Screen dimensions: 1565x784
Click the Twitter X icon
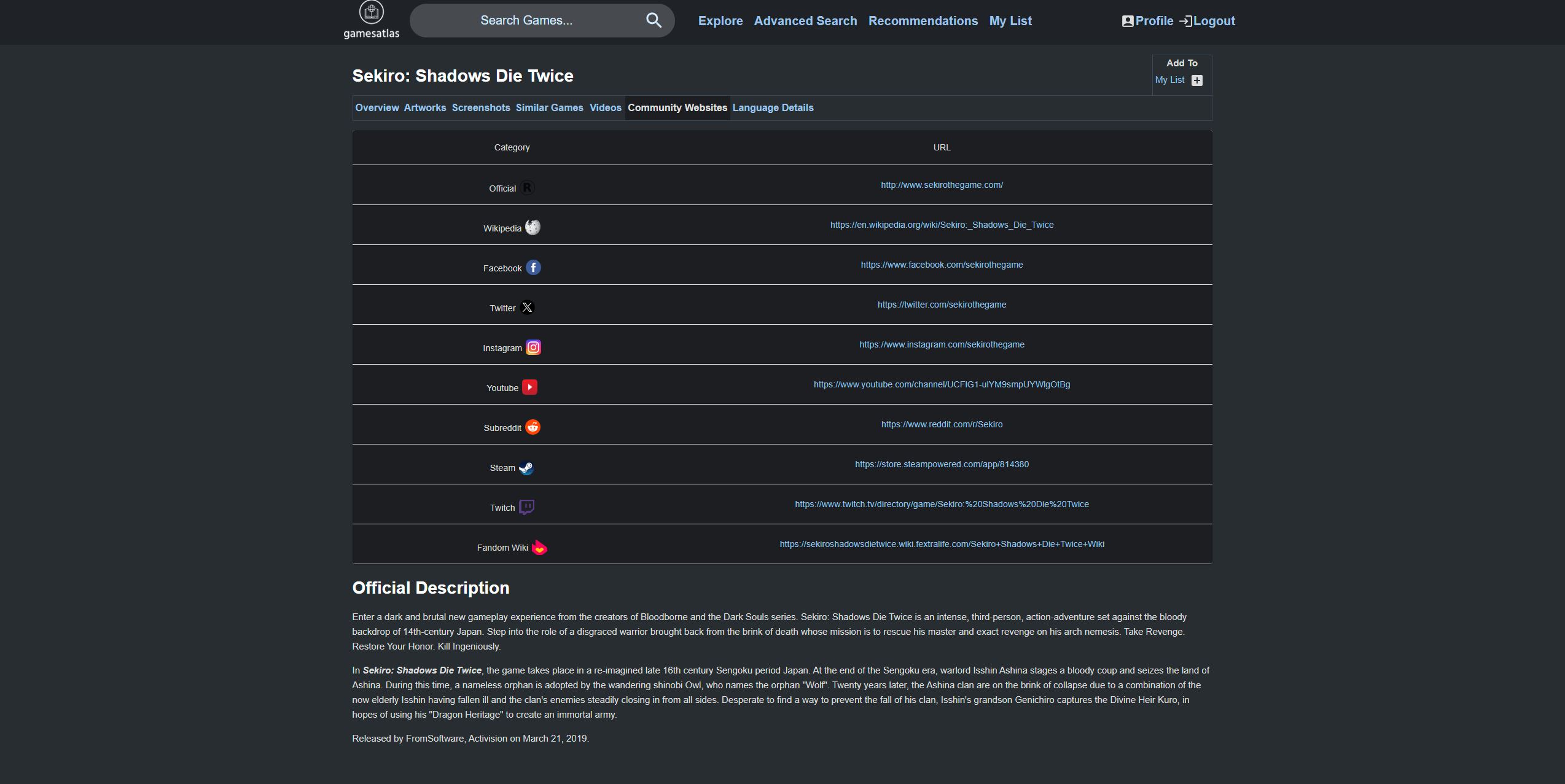527,308
